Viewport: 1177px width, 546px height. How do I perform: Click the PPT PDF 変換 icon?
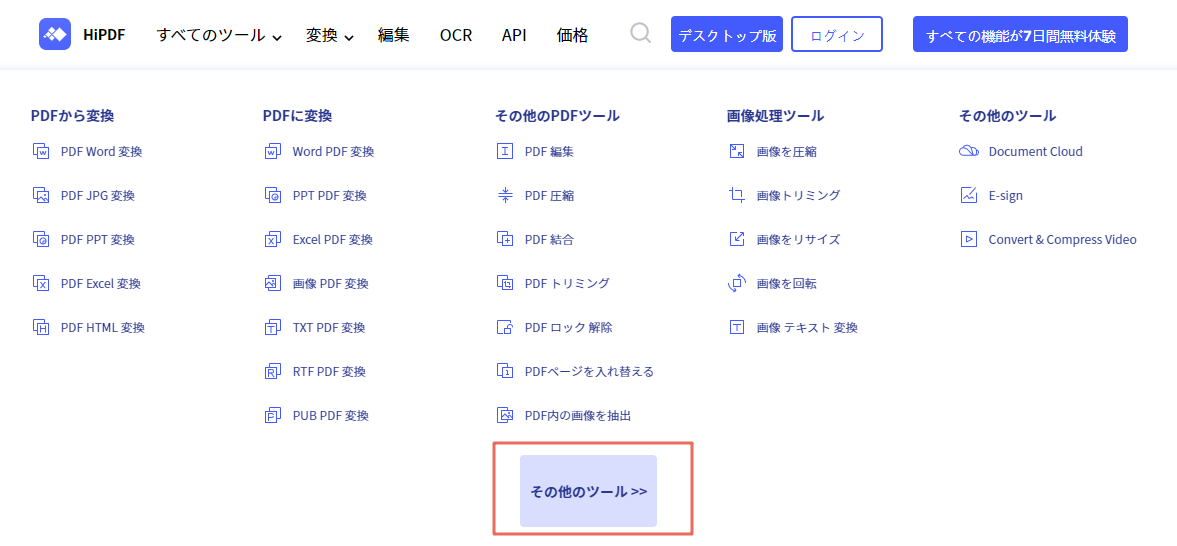pyautogui.click(x=272, y=195)
